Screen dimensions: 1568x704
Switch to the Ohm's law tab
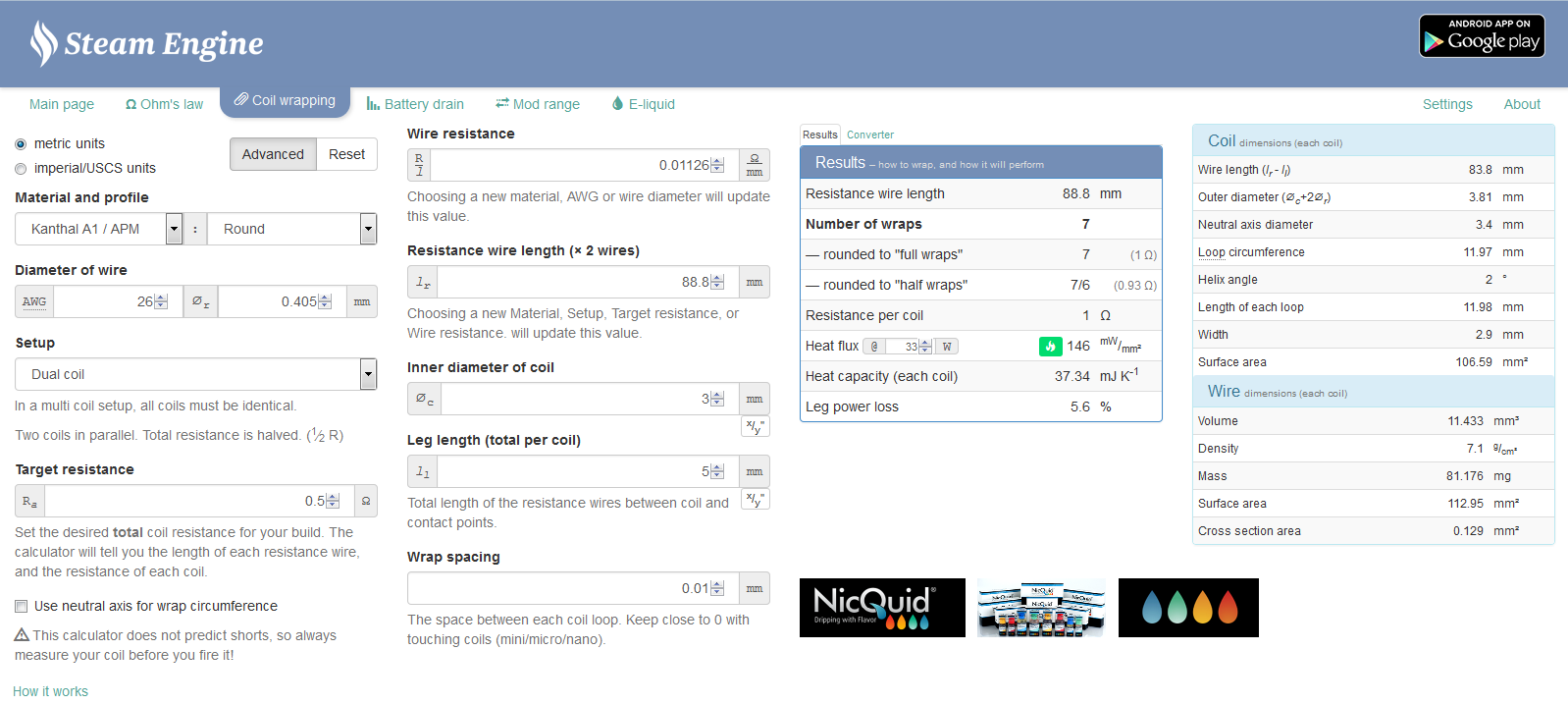tap(164, 104)
